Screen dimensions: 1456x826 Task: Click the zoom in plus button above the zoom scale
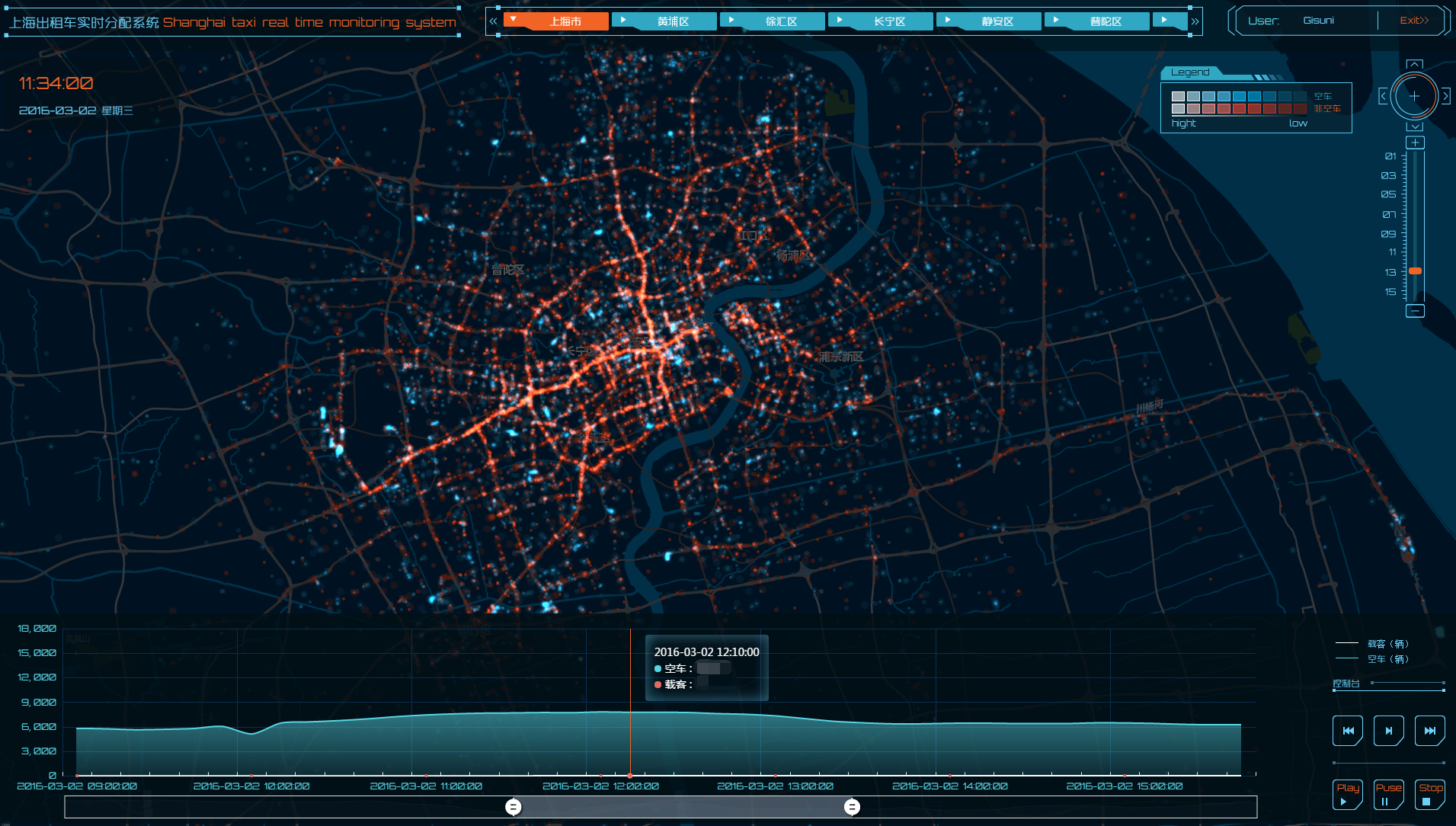click(1415, 143)
